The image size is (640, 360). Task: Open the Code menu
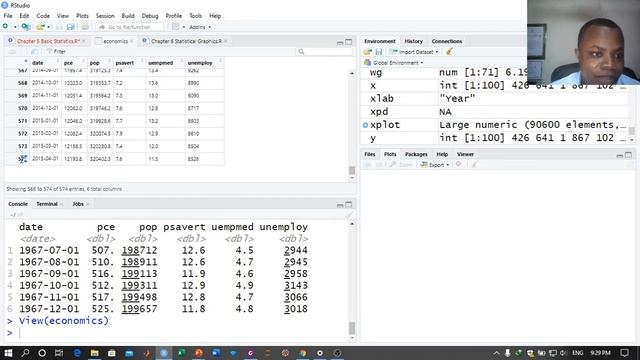43,16
